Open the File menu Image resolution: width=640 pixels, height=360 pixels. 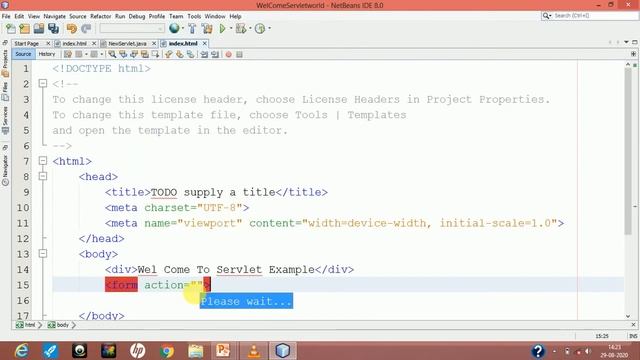tap(6, 16)
